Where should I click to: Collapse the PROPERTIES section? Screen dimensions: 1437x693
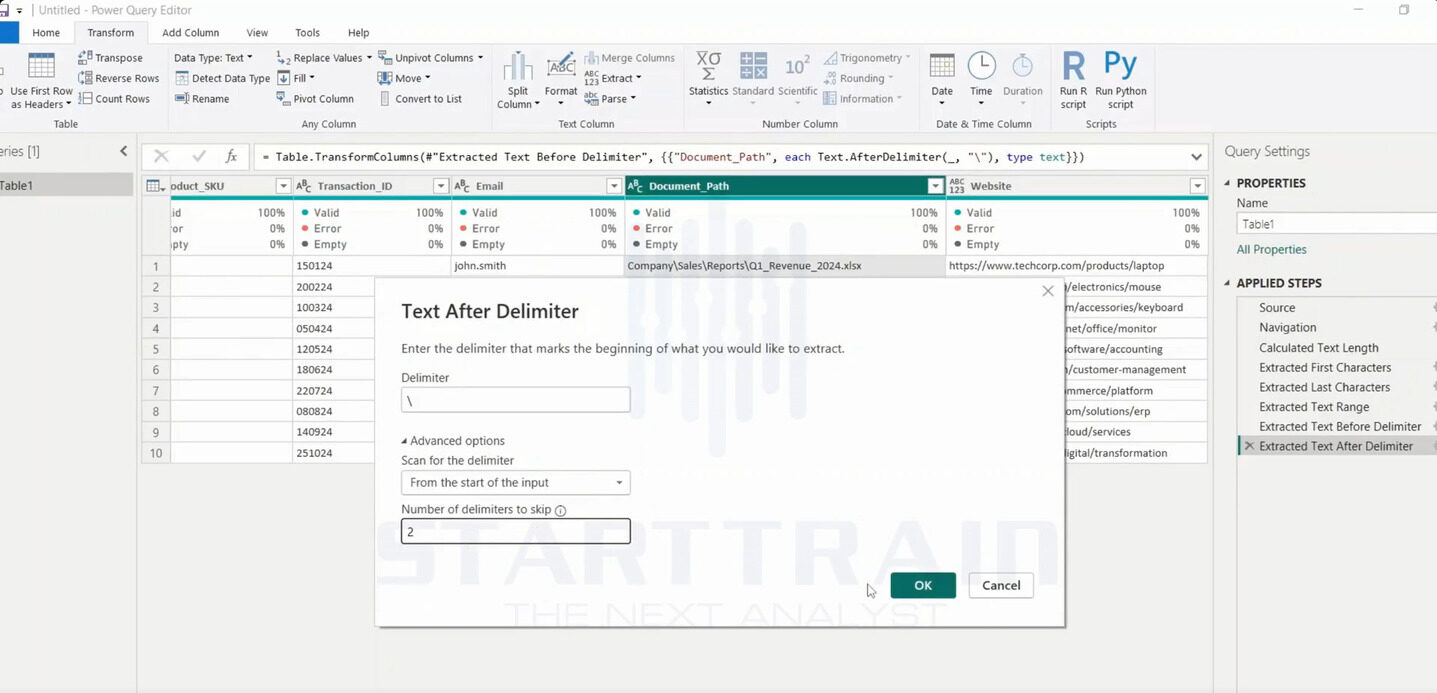click(x=1229, y=184)
